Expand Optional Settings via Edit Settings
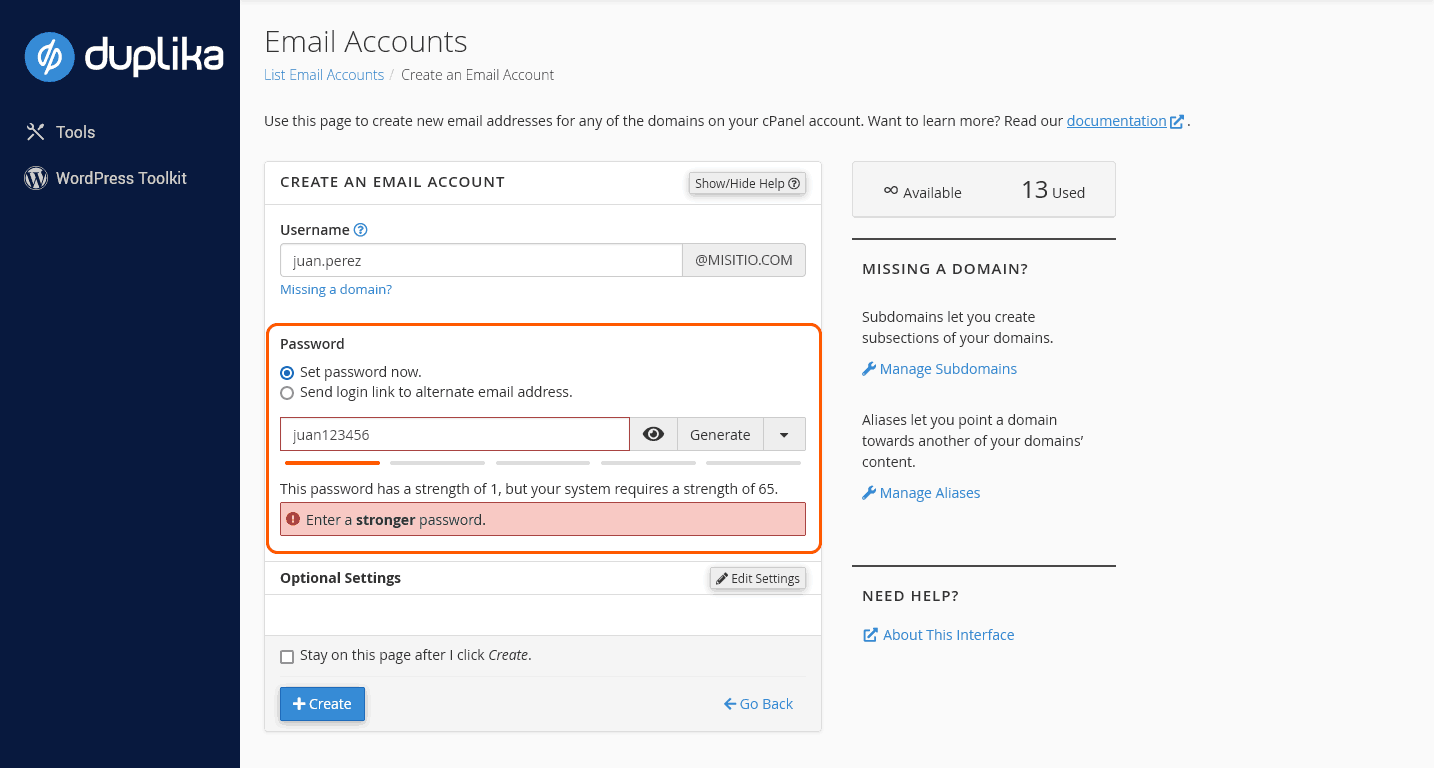 tap(758, 578)
